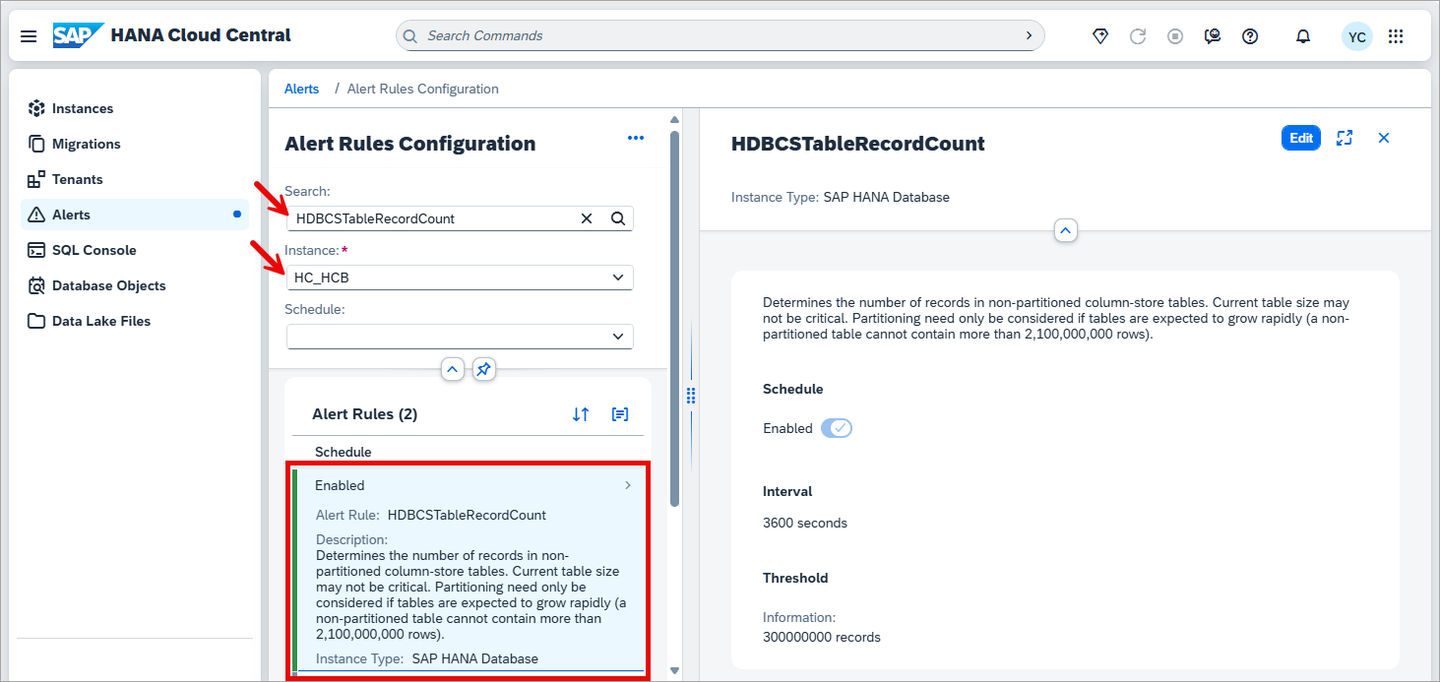This screenshot has height=682, width=1440.
Task: Select the HDBCSTableRecordCount alert rule row
Action: coord(469,571)
